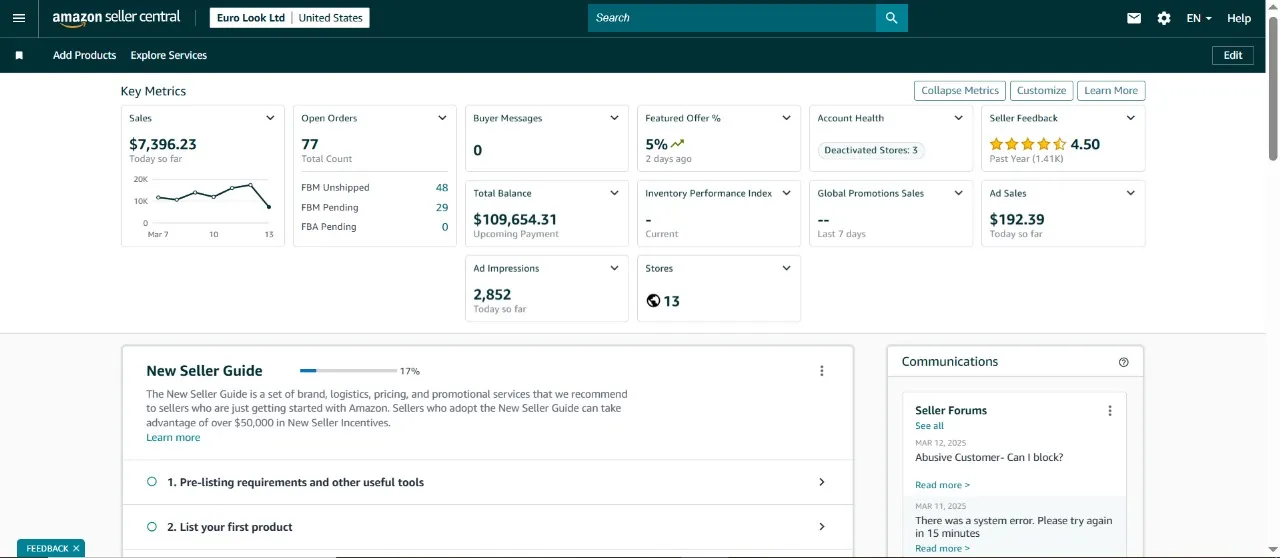Click the Edit button
Screen dimensions: 1280x558
click(1233, 55)
